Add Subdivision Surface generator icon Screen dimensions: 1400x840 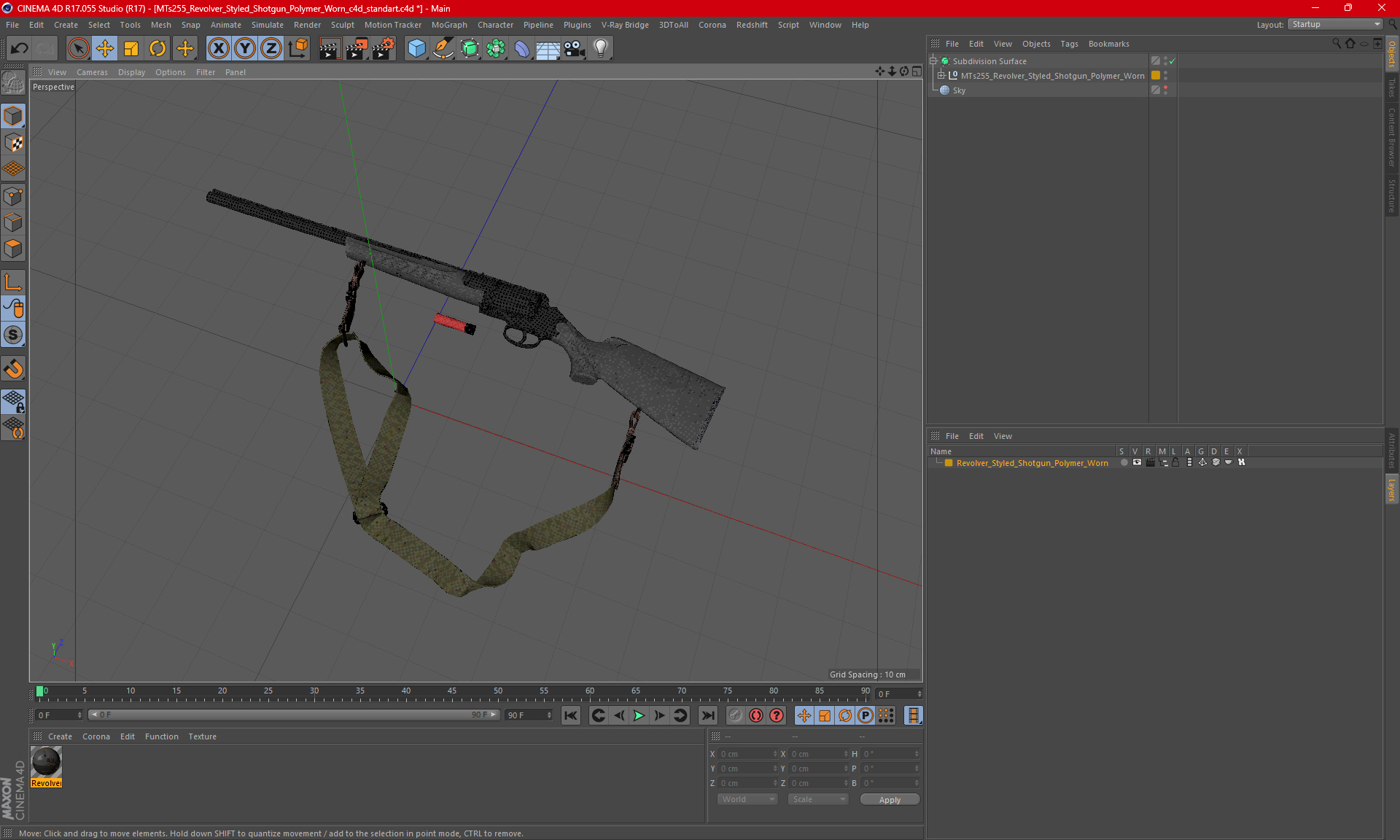pos(470,49)
